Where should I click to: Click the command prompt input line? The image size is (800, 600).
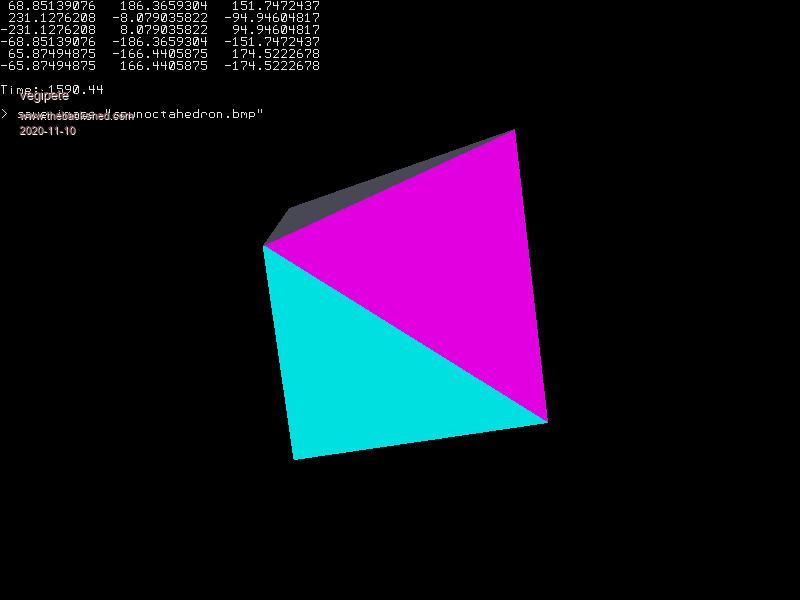[140, 115]
